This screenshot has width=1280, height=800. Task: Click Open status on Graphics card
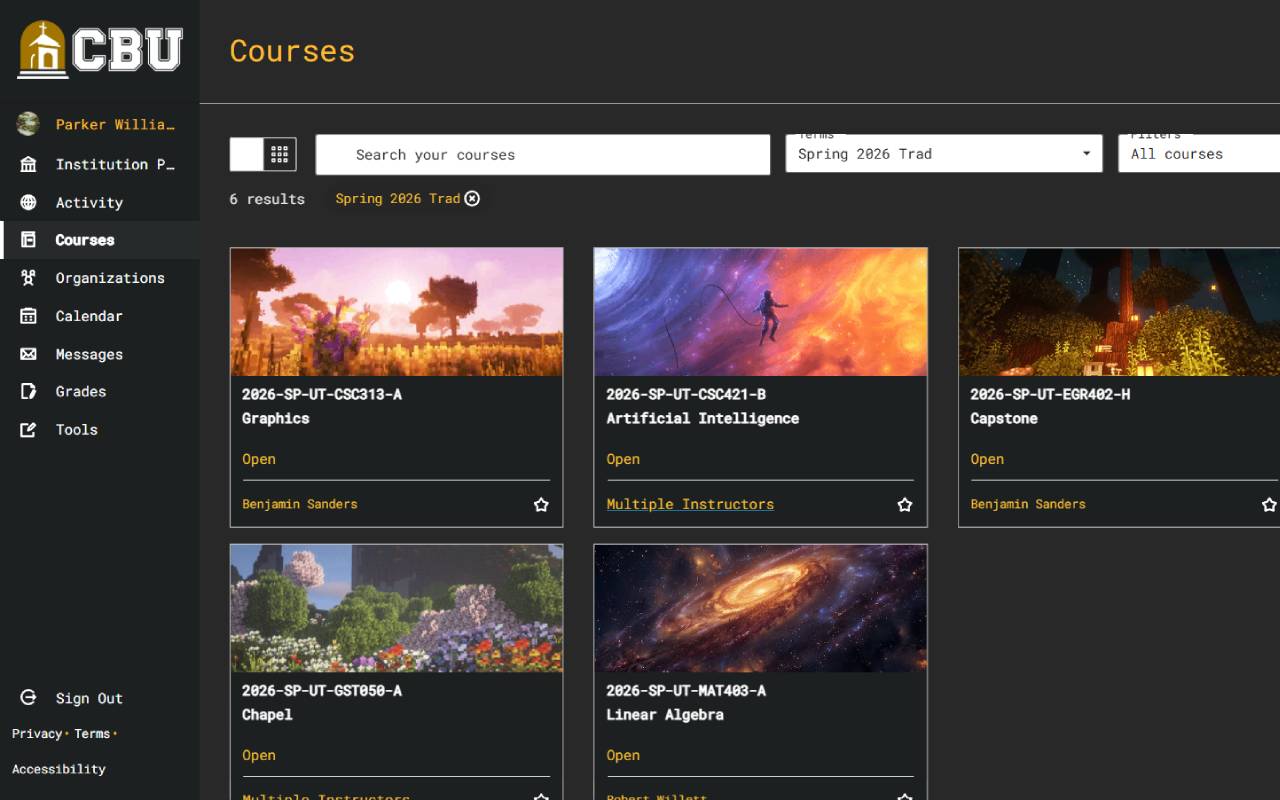259,459
